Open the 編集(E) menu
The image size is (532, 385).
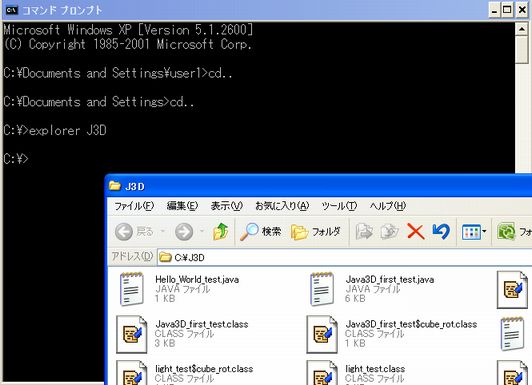[x=182, y=206]
